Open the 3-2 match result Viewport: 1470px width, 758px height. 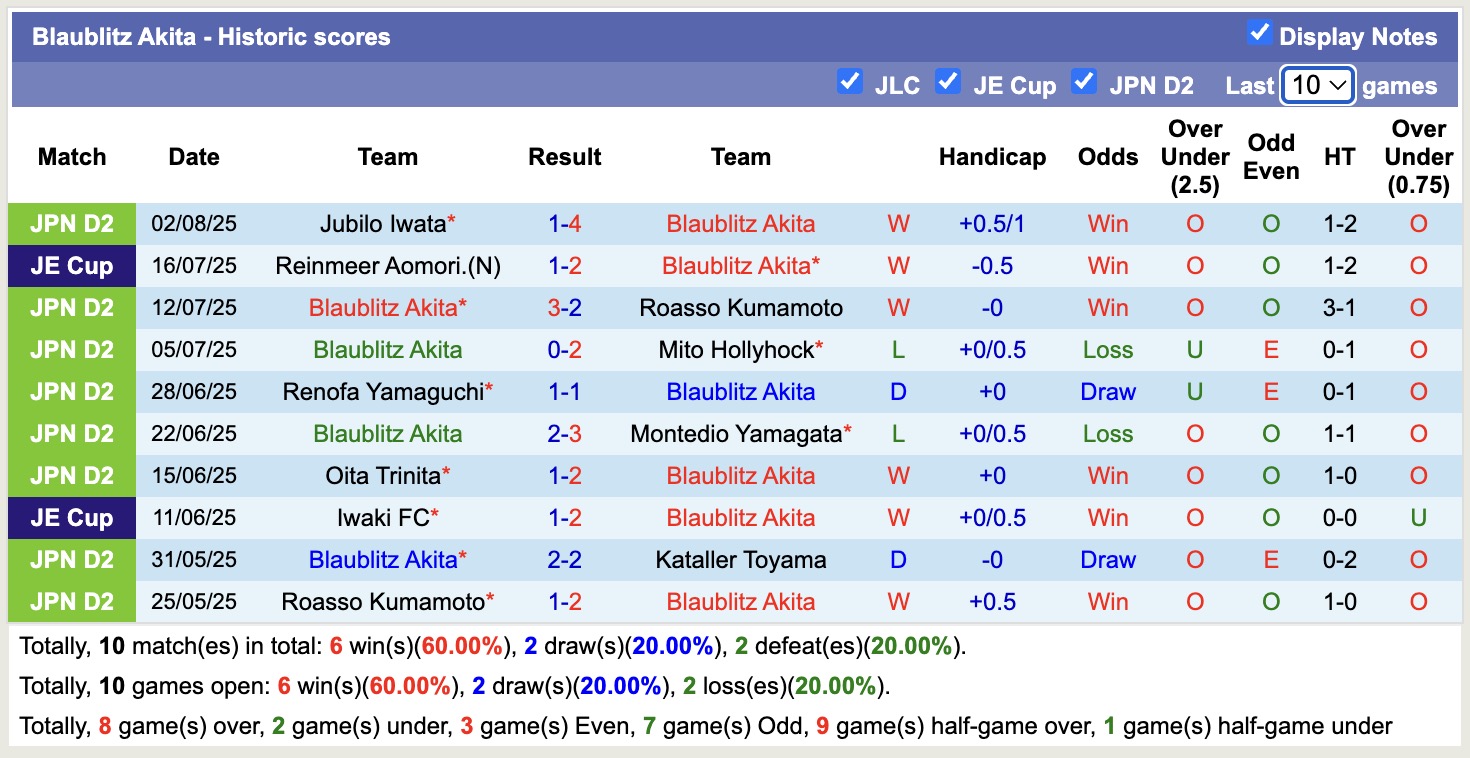click(565, 308)
